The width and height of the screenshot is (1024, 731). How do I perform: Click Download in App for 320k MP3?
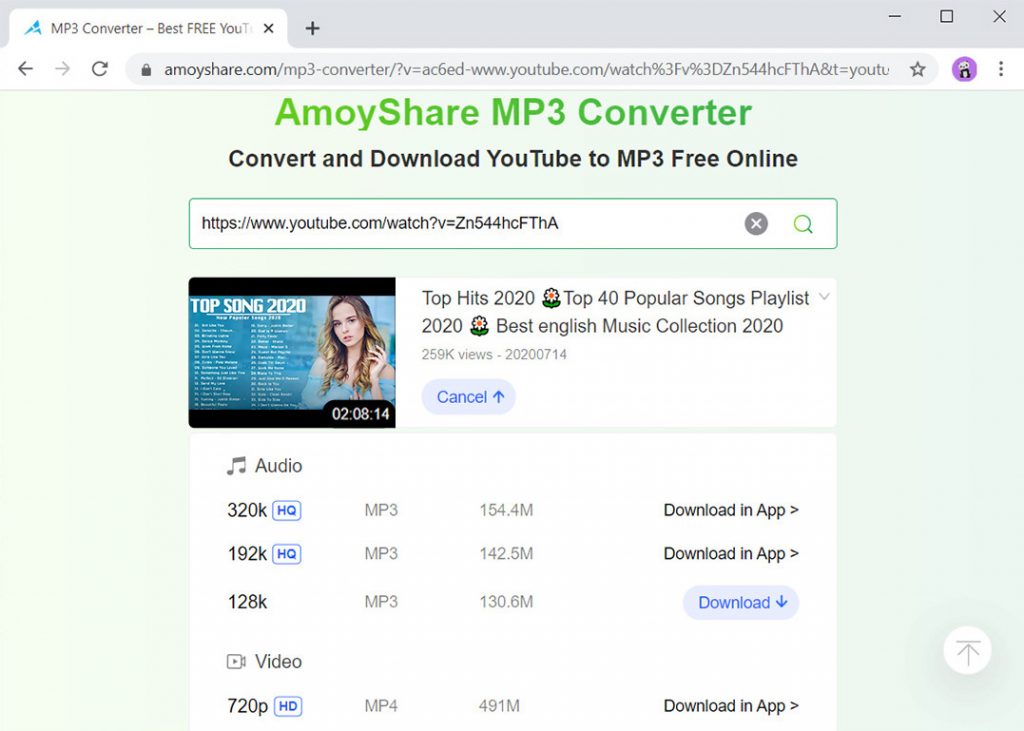click(x=731, y=510)
